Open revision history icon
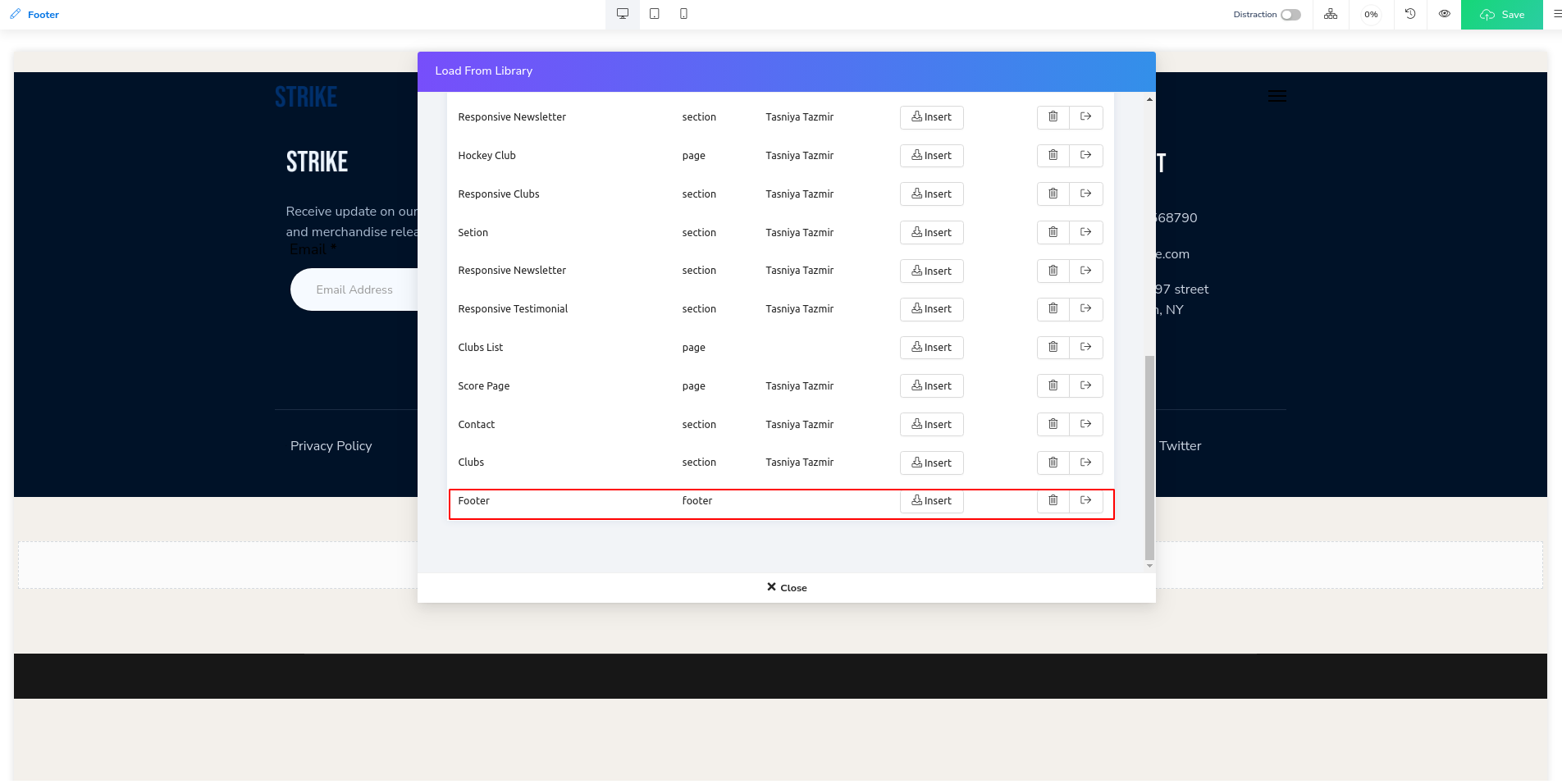Screen dimensions: 1562x784 1410,14
